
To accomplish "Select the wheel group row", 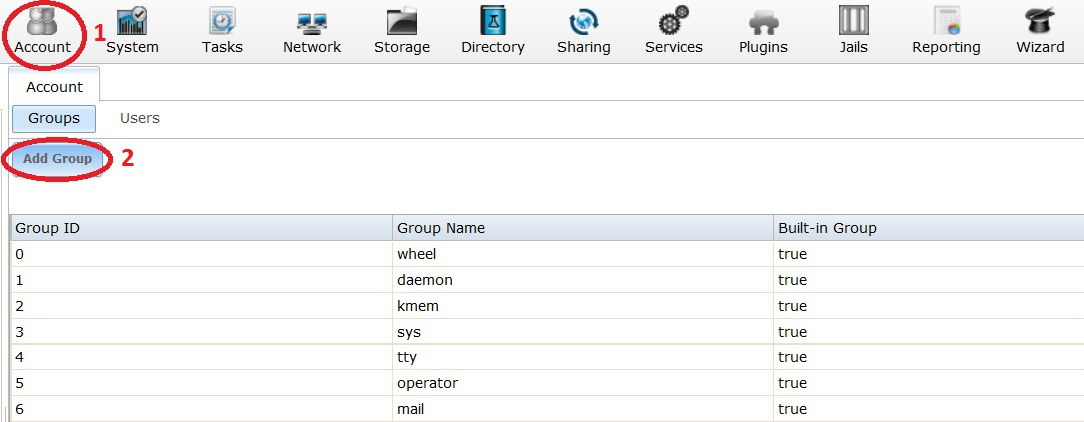I will tap(417, 254).
